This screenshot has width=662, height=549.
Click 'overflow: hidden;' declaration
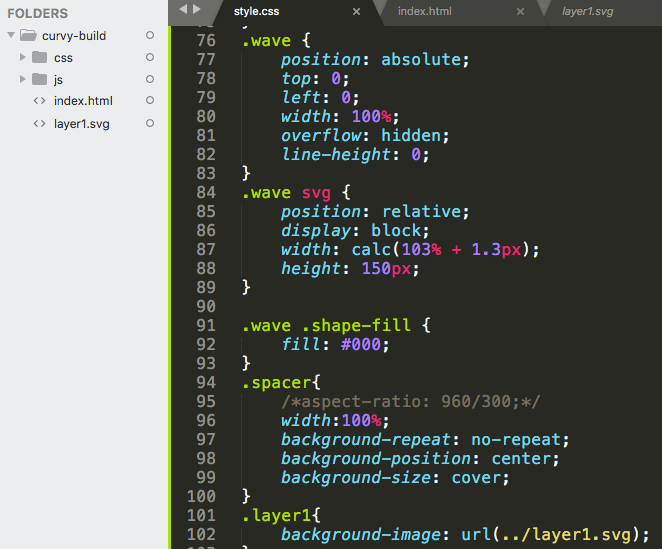[x=365, y=136]
